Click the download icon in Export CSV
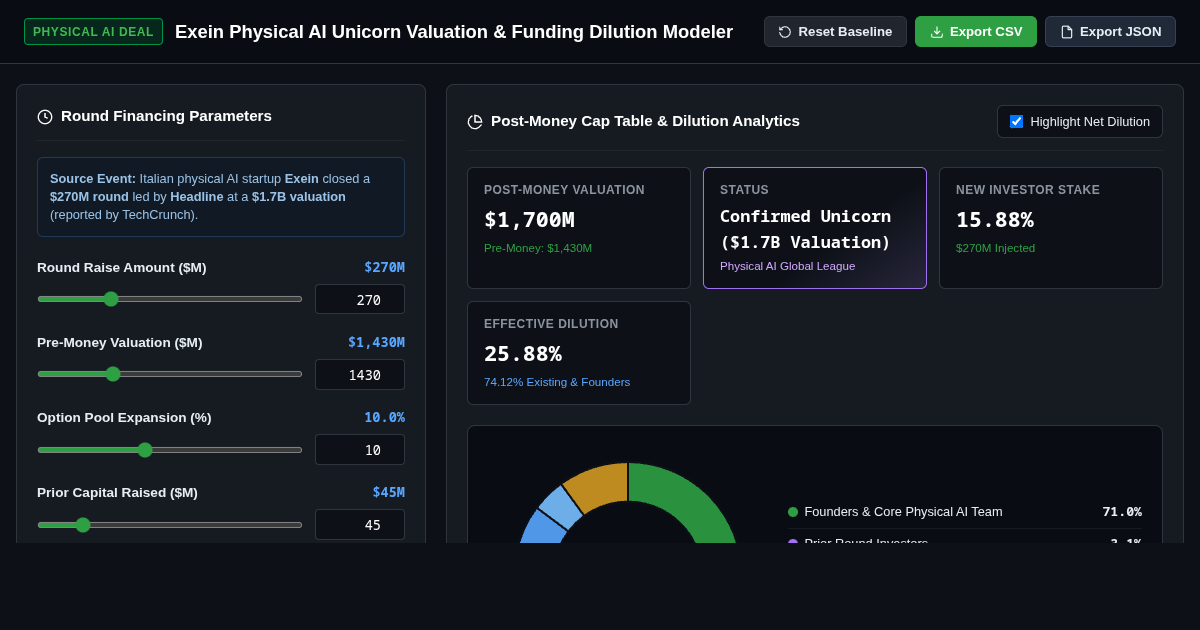Screen dimensions: 1200x630 [x=937, y=32]
